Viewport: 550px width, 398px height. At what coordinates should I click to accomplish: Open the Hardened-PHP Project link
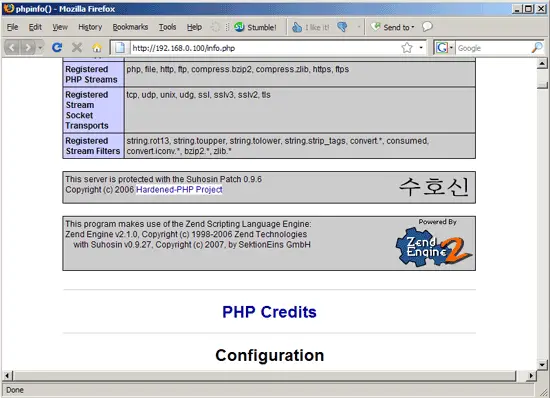[x=179, y=190]
